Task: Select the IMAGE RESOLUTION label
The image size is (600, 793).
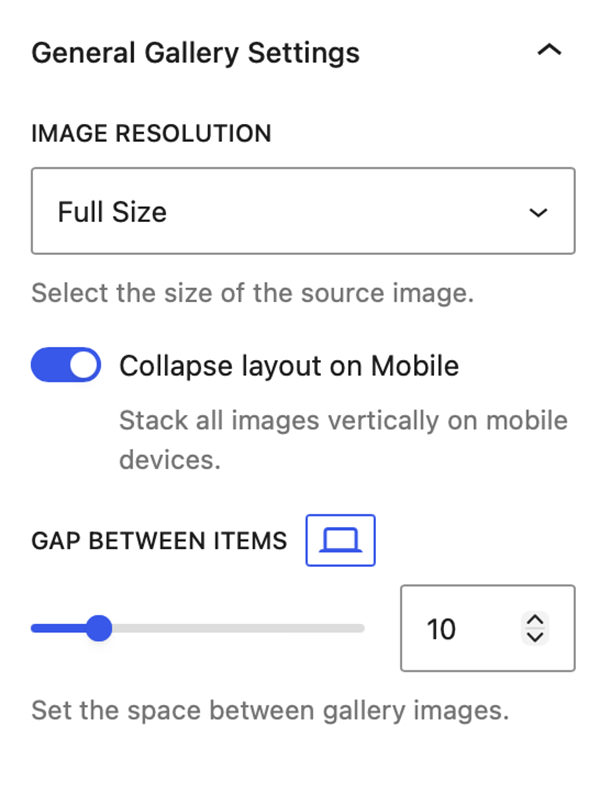Action: pos(151,134)
